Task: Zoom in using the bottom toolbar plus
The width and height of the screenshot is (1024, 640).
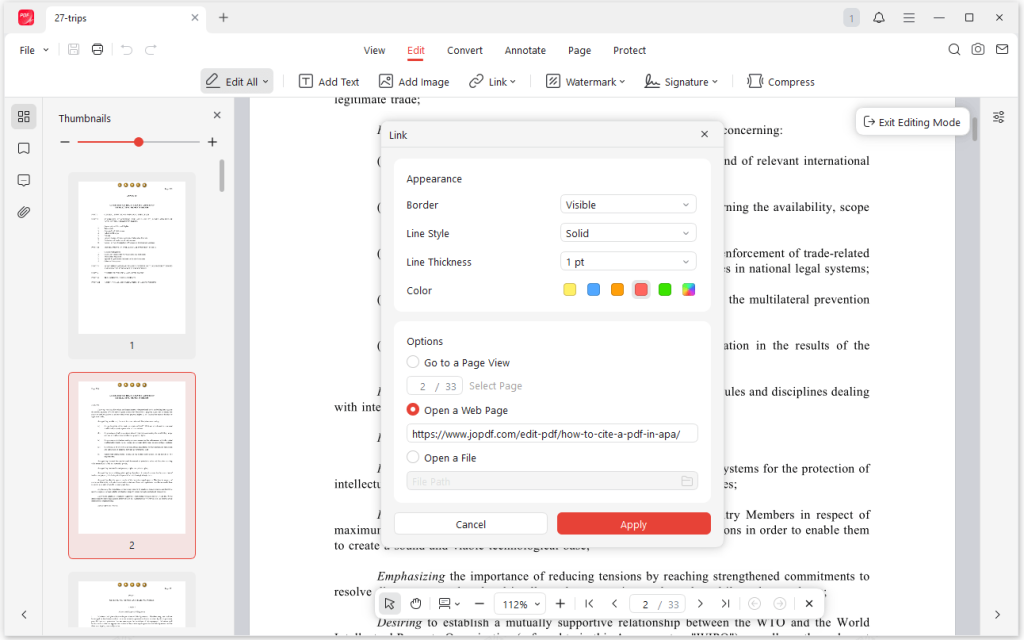Action: (560, 604)
